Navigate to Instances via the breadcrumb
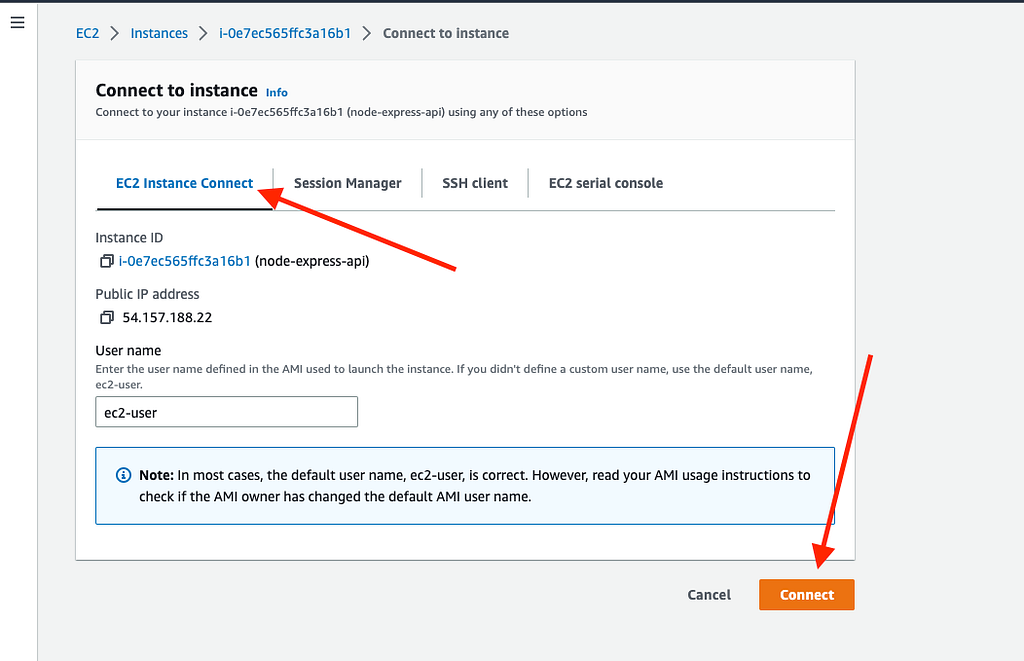Screen dimensions: 1024x661 (x=159, y=33)
